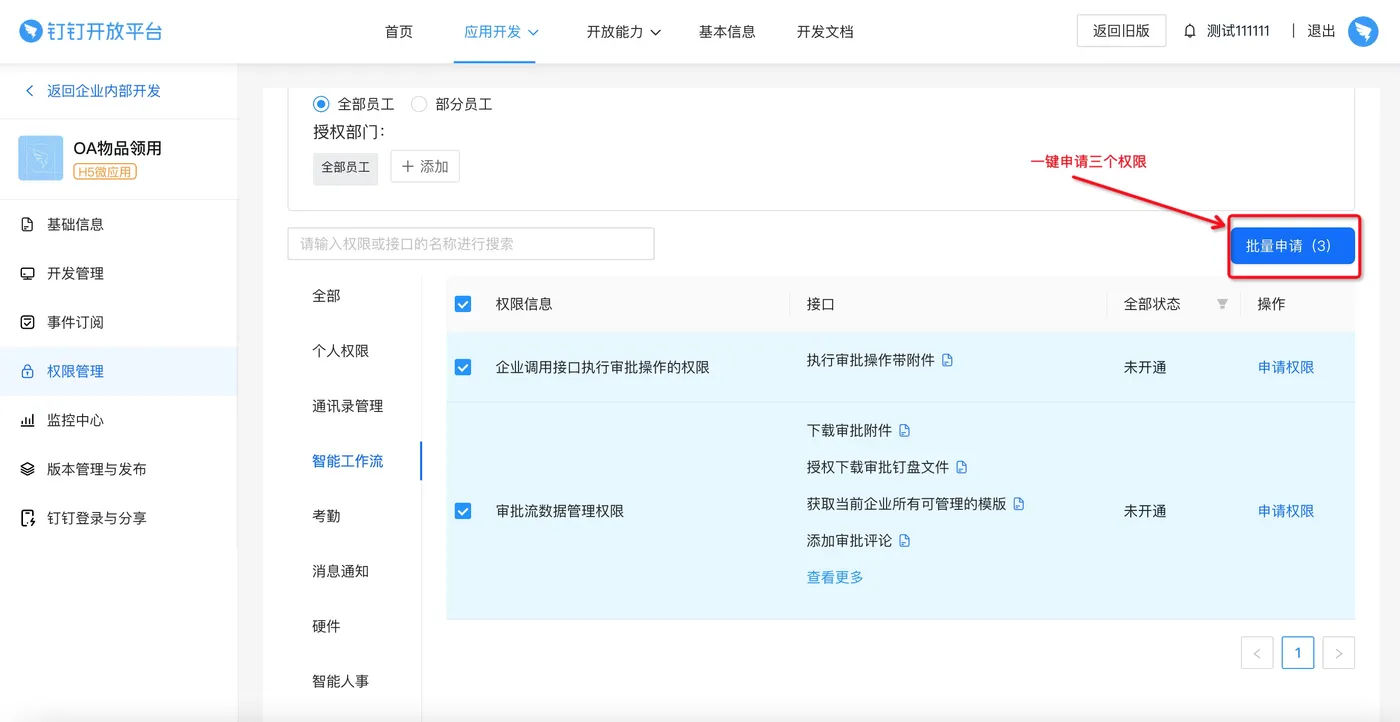This screenshot has width=1400, height=722.
Task: Open the user avatar in the top right
Action: 1363,31
